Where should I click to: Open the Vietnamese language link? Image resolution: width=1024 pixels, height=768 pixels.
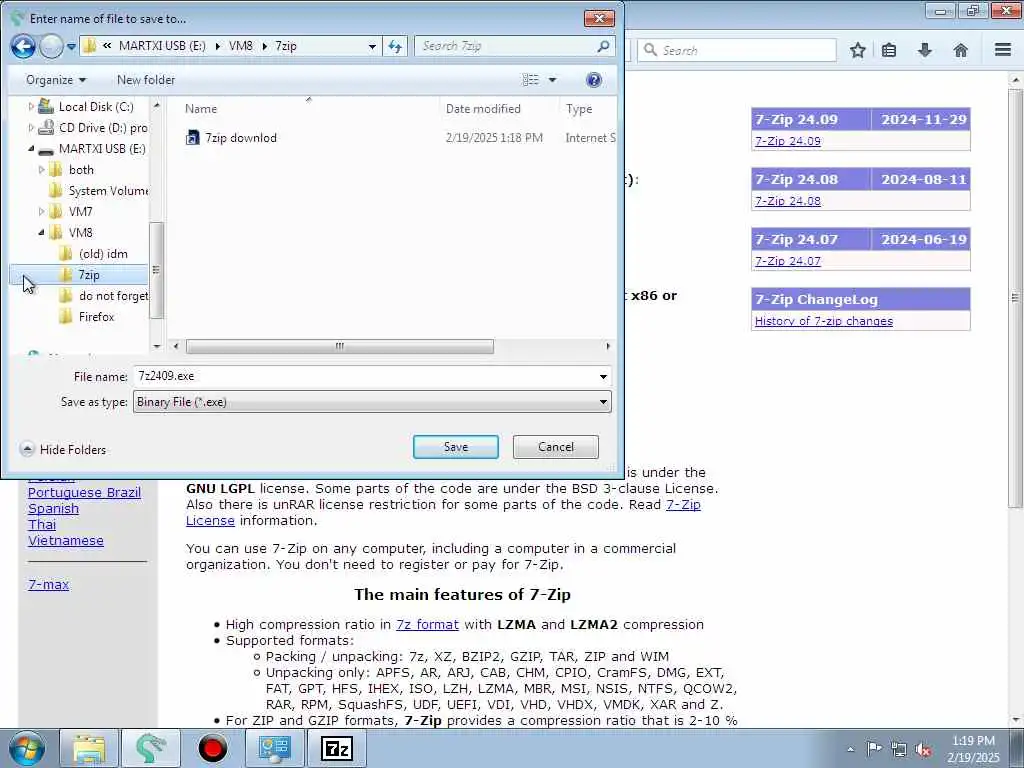coord(66,541)
